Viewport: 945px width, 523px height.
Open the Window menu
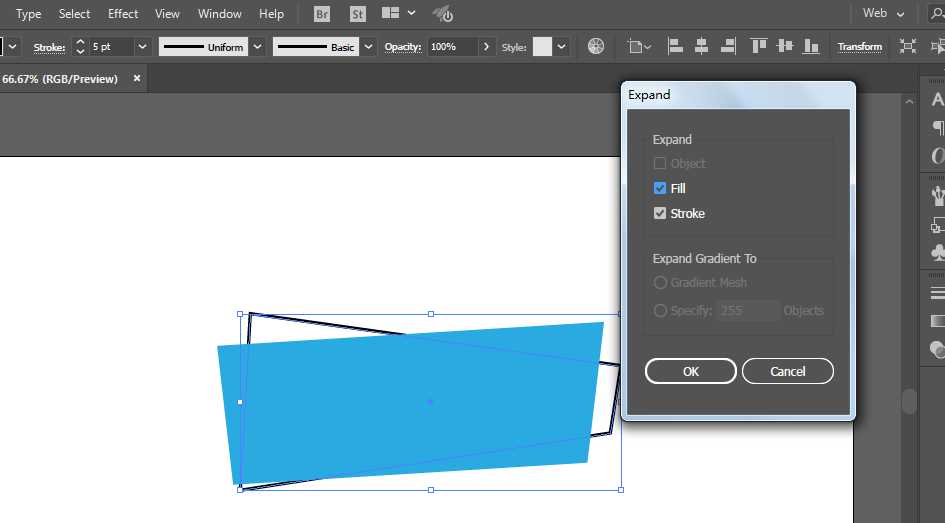click(219, 13)
